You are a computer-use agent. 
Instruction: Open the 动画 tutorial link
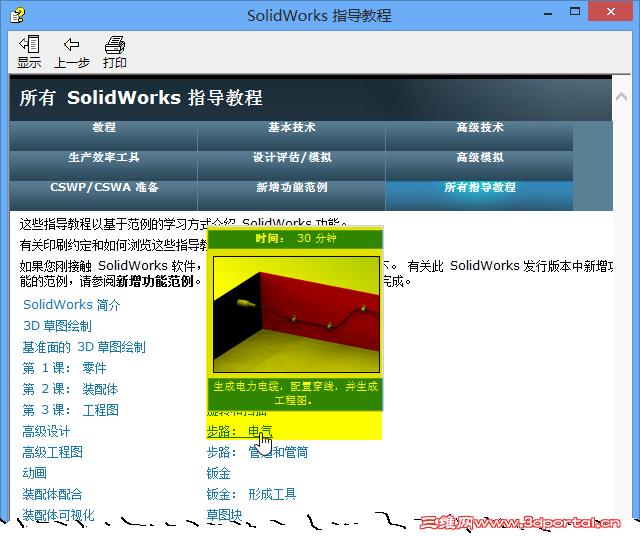click(34, 473)
